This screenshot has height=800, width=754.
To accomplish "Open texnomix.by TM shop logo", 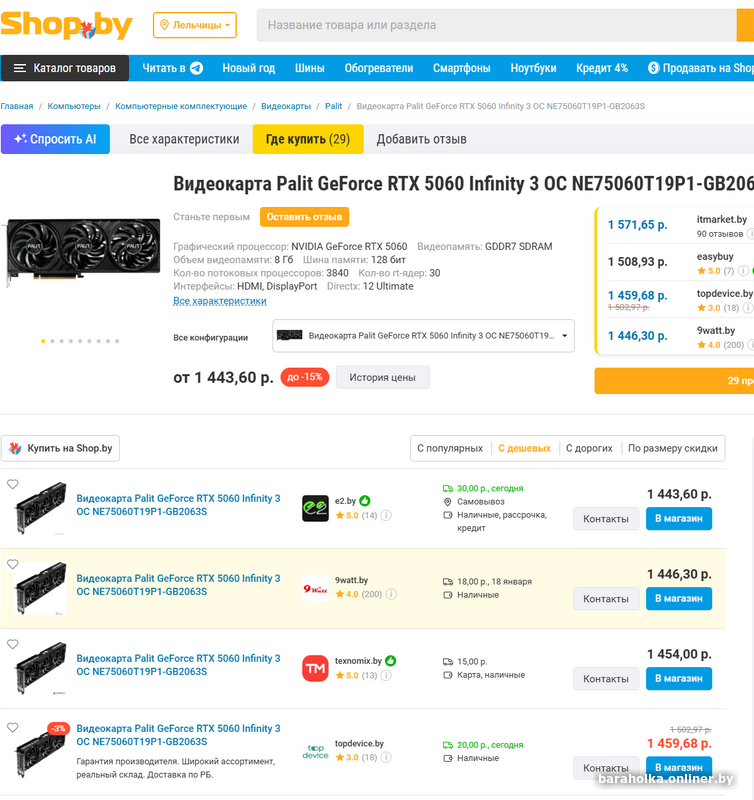I will click(315, 668).
